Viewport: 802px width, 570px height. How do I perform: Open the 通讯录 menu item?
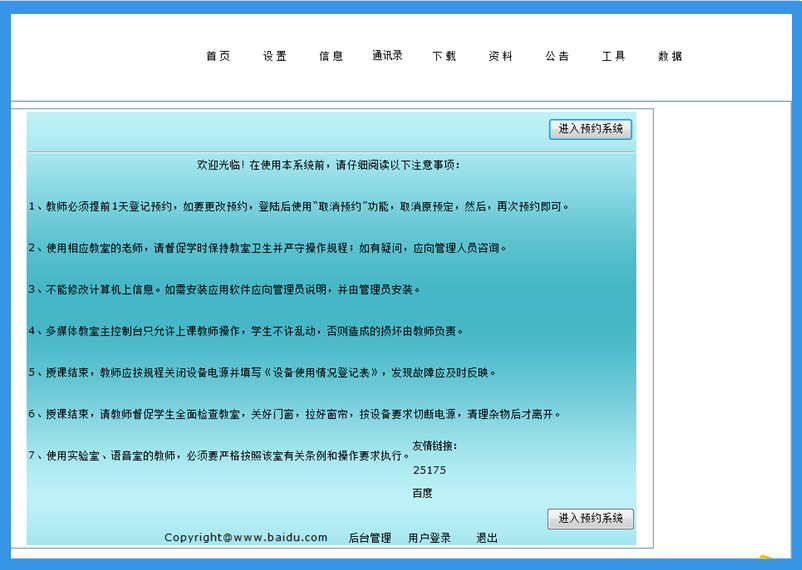387,55
